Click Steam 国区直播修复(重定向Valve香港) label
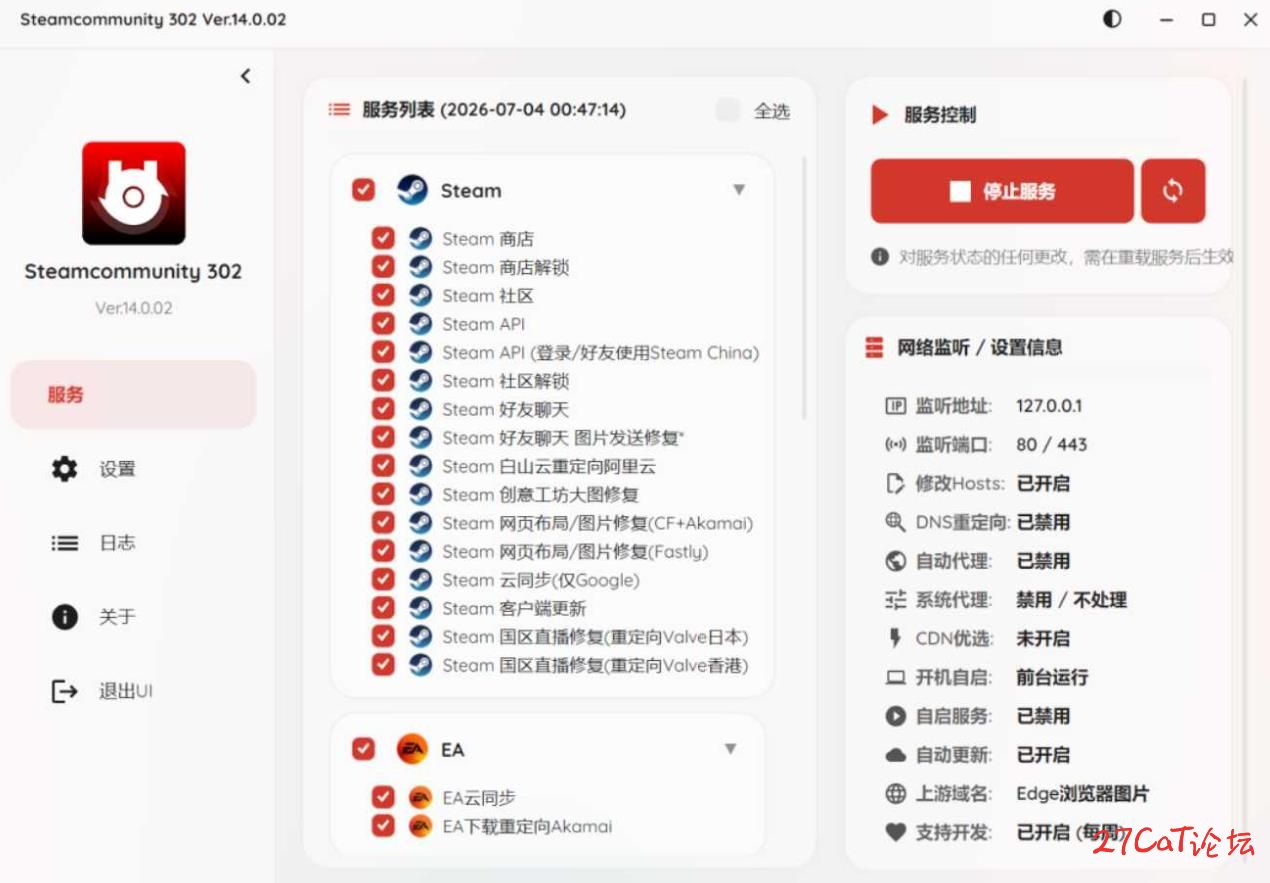 (x=595, y=665)
